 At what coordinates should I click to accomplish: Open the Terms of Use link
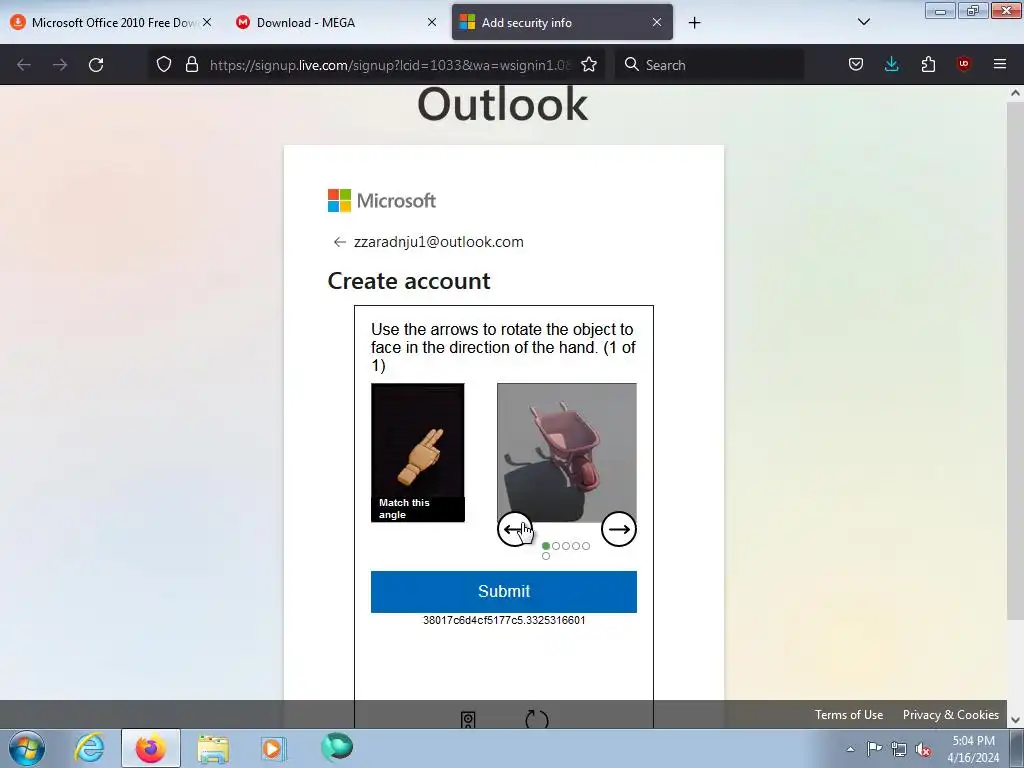848,714
